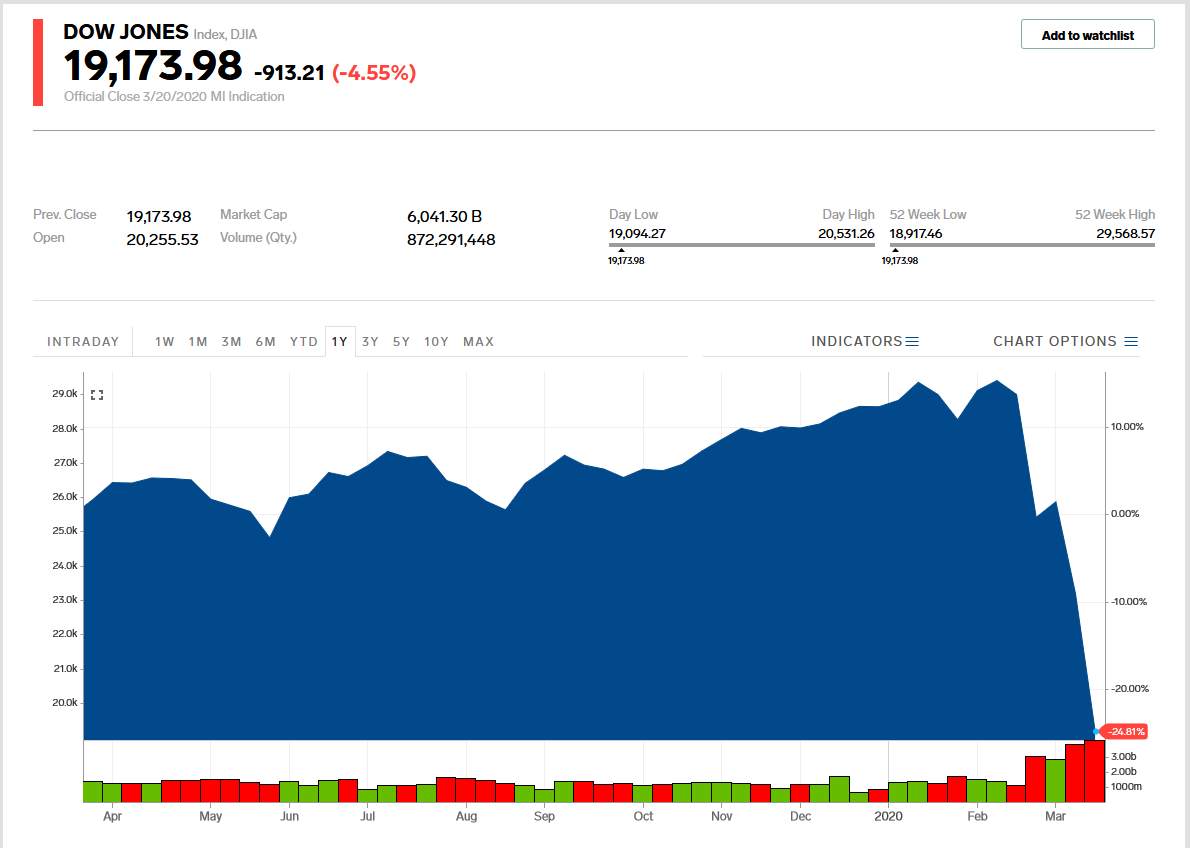Image resolution: width=1190 pixels, height=848 pixels.
Task: Choose the 3M chart range
Action: click(231, 342)
